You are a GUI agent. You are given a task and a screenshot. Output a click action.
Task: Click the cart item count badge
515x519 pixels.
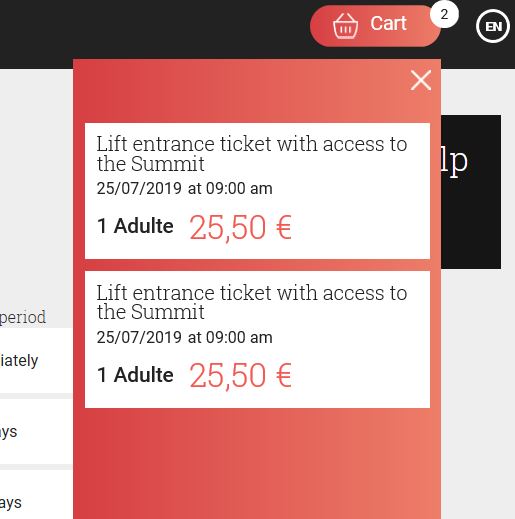pyautogui.click(x=444, y=15)
